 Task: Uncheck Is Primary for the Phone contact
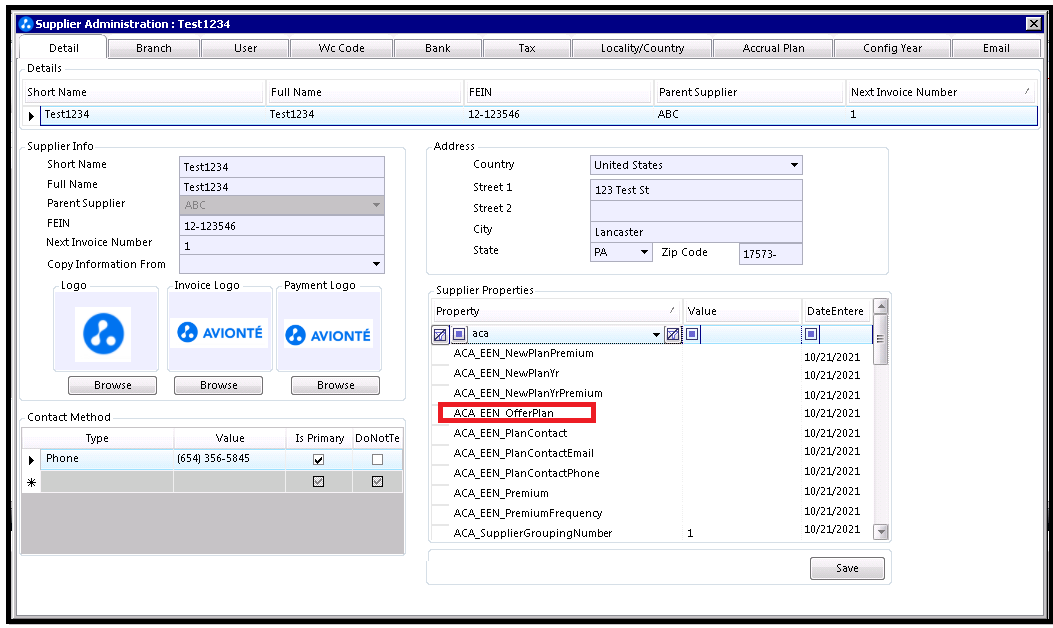pos(318,460)
